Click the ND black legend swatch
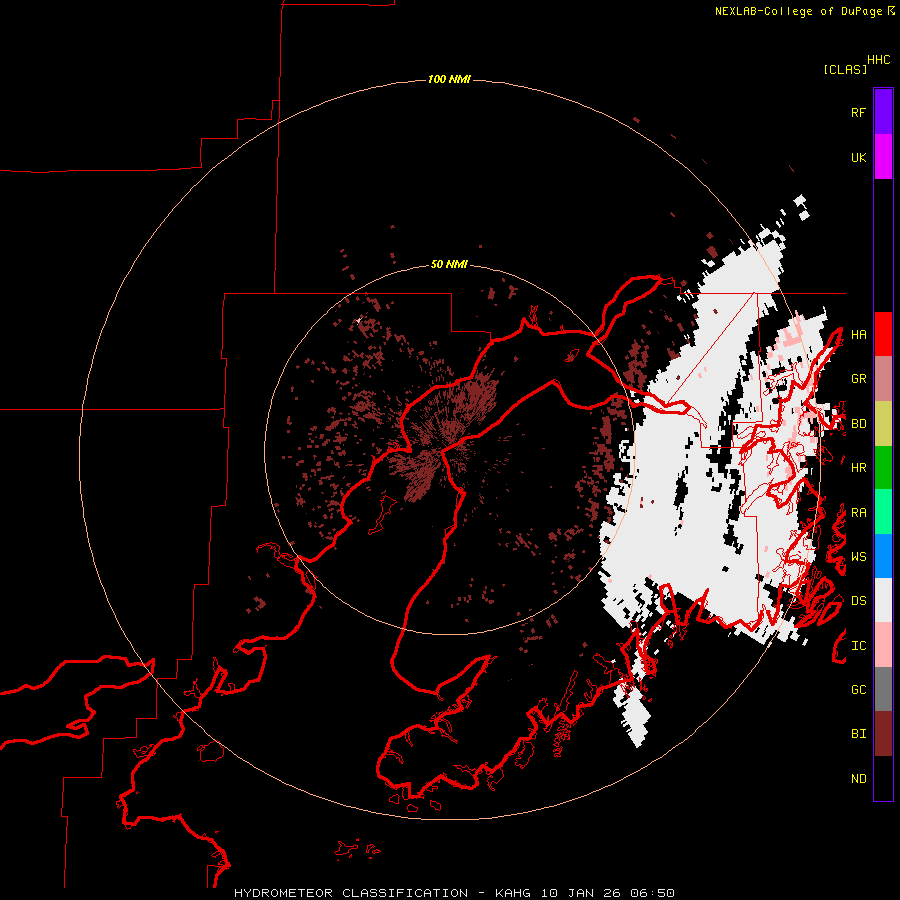 coord(883,778)
